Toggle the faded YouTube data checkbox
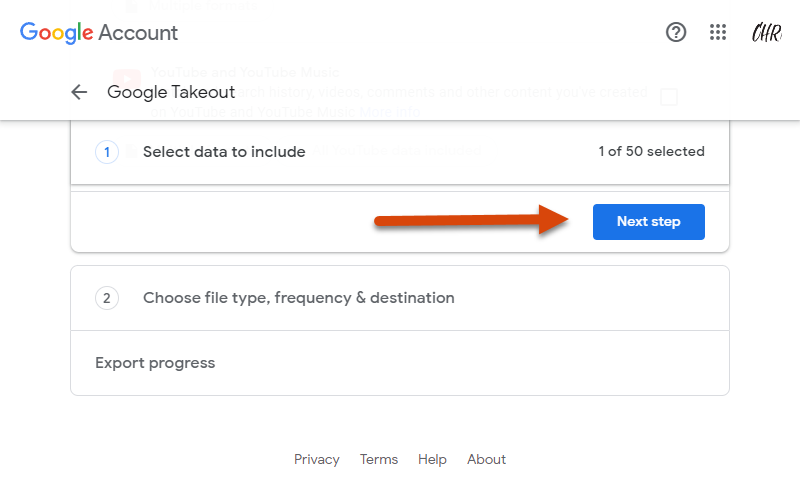The width and height of the screenshot is (800, 500). (x=669, y=96)
